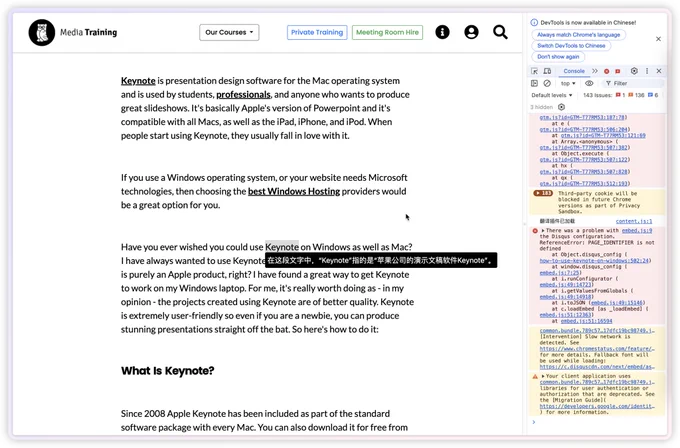Follow the professionals link

pos(243,95)
